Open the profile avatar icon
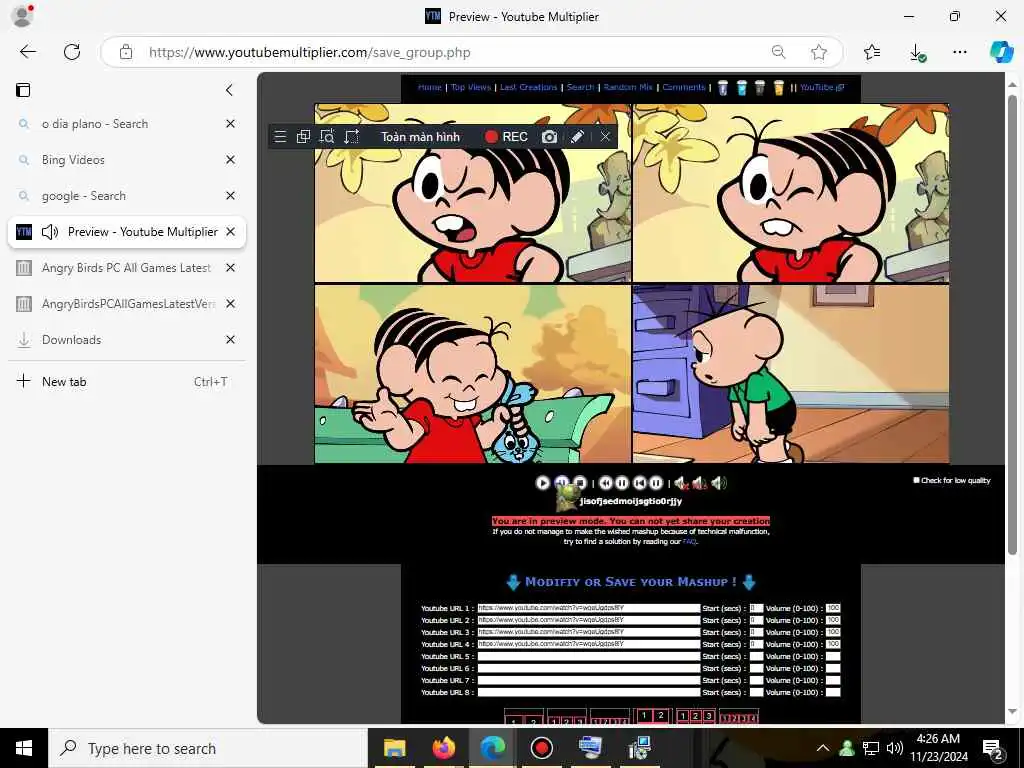1024x768 pixels. (22, 16)
